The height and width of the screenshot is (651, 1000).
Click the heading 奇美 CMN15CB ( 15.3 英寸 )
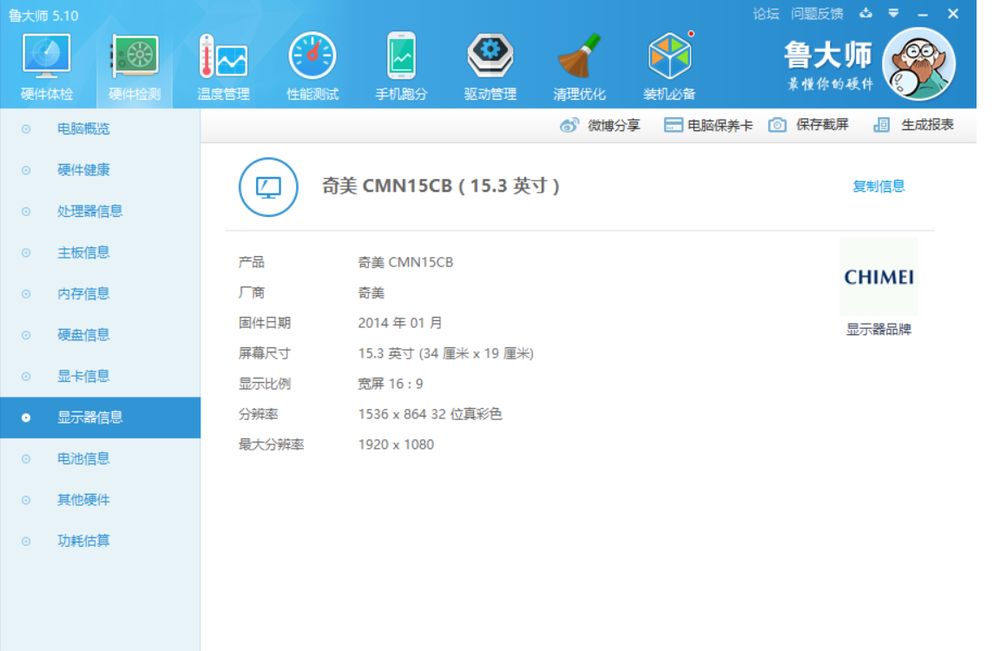[x=441, y=186]
